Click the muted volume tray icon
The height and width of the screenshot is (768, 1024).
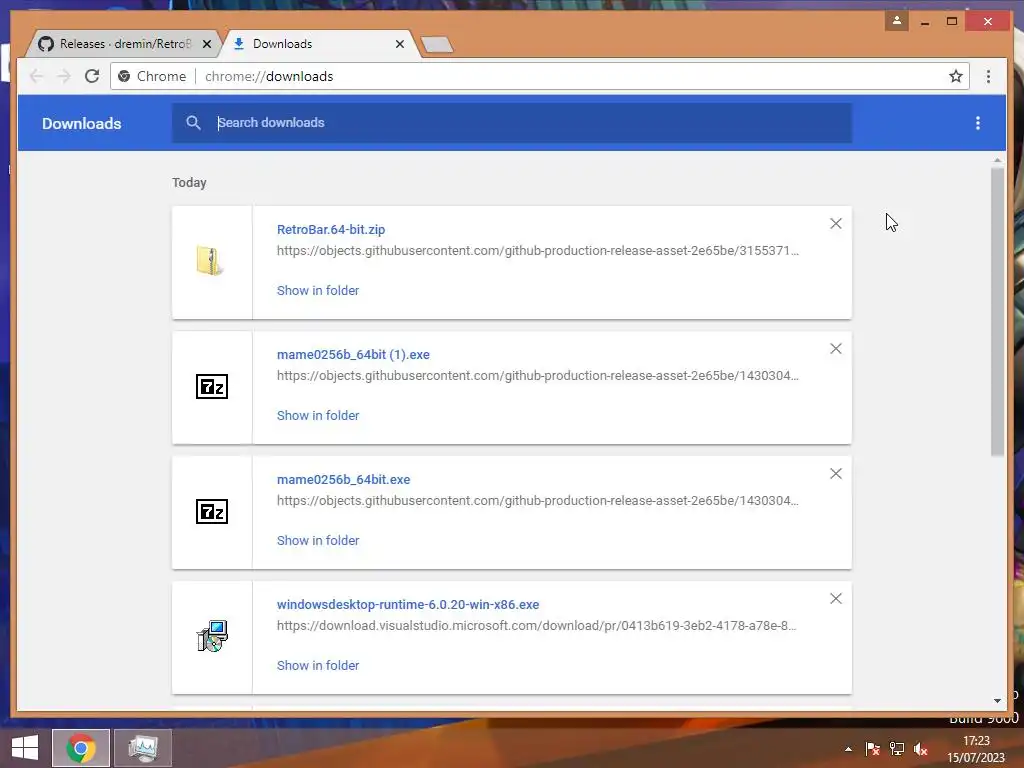(921, 749)
